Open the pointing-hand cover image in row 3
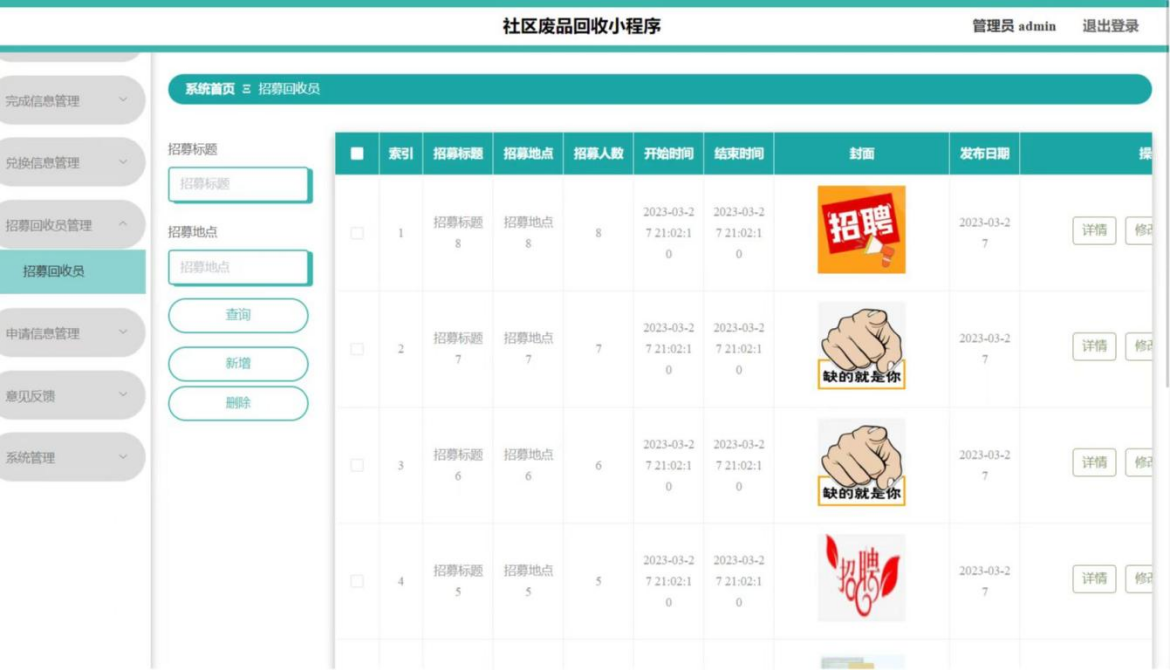 861,462
